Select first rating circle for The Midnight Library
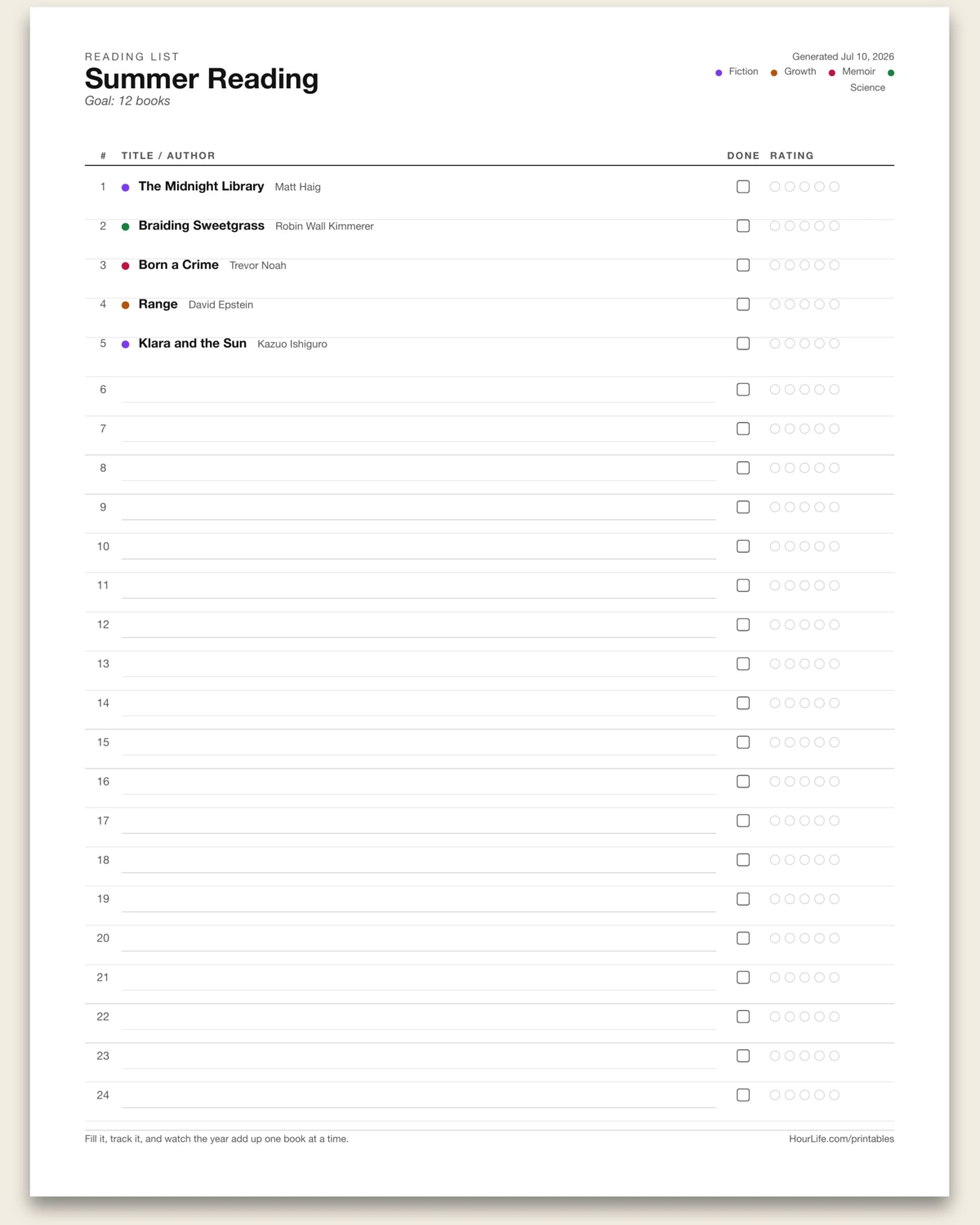Image resolution: width=980 pixels, height=1225 pixels. tap(775, 187)
